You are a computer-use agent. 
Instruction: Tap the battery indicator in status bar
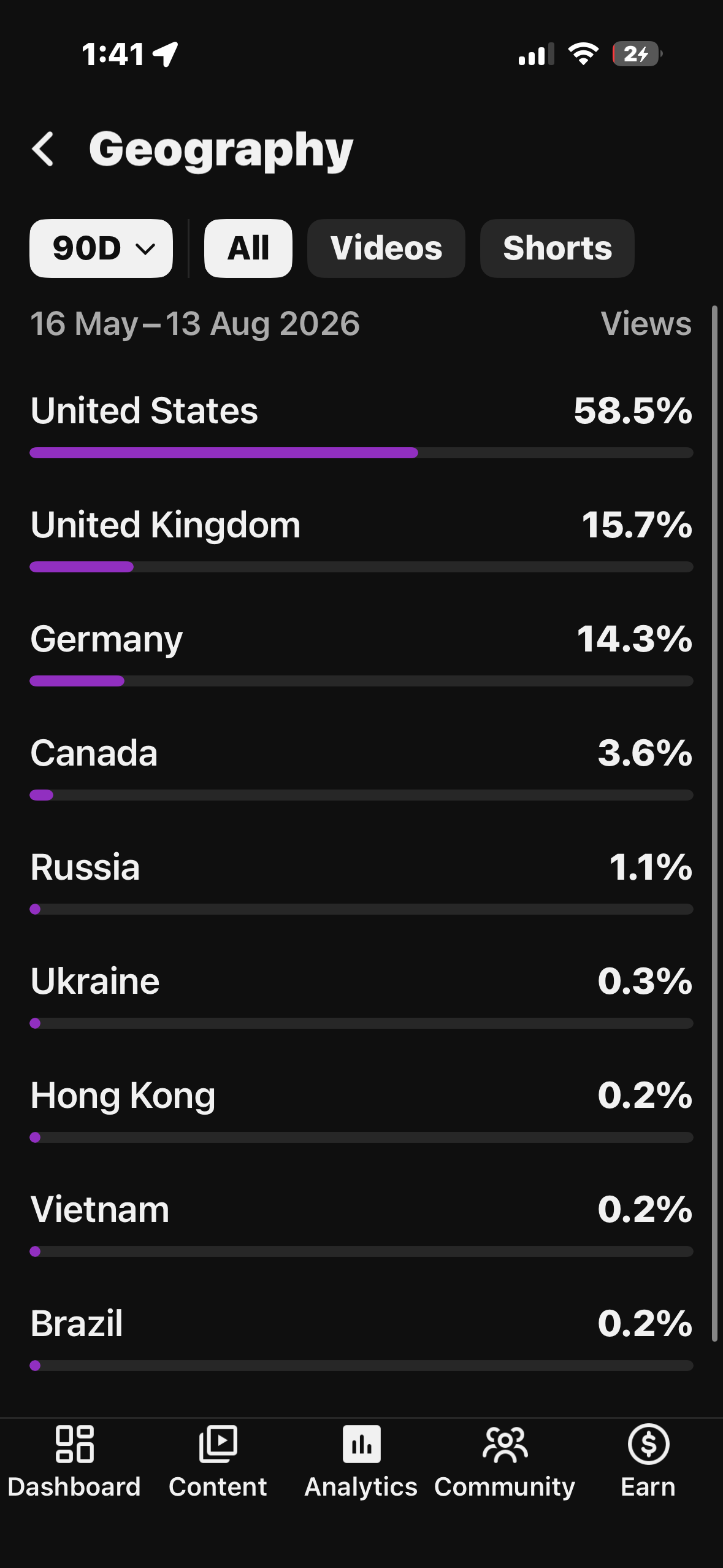(x=637, y=54)
